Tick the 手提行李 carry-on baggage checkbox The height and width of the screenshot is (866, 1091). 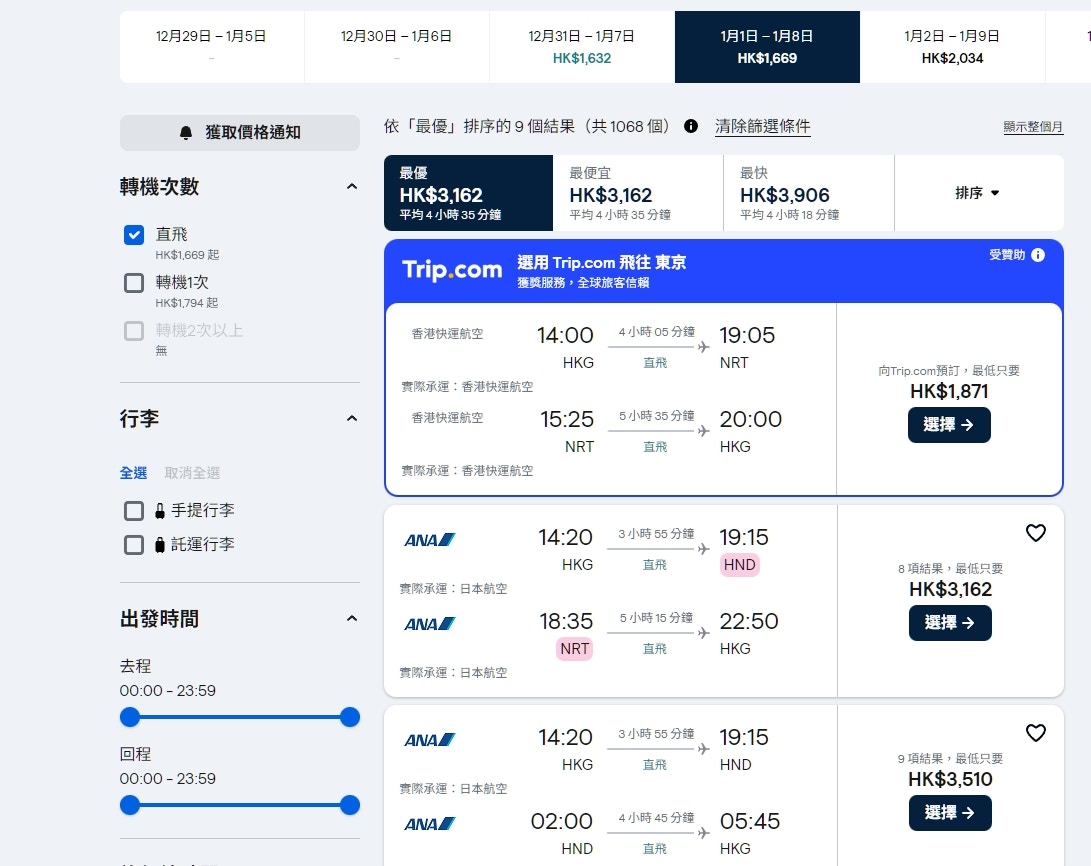click(134, 511)
